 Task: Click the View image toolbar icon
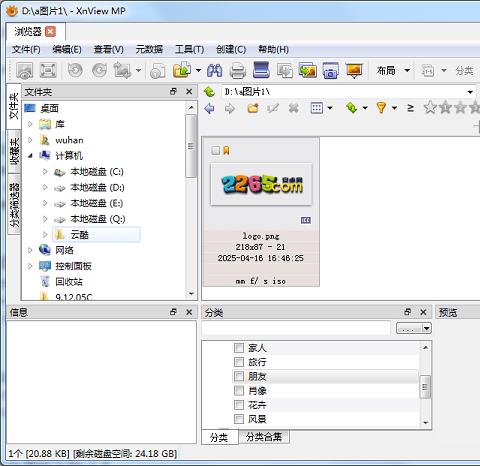click(25, 70)
